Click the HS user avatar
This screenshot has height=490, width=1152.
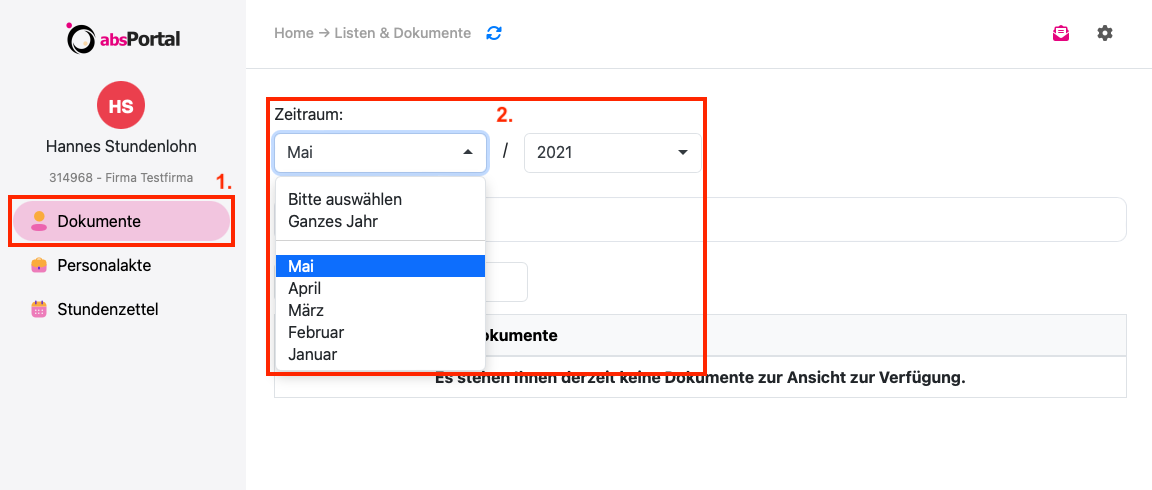(121, 105)
